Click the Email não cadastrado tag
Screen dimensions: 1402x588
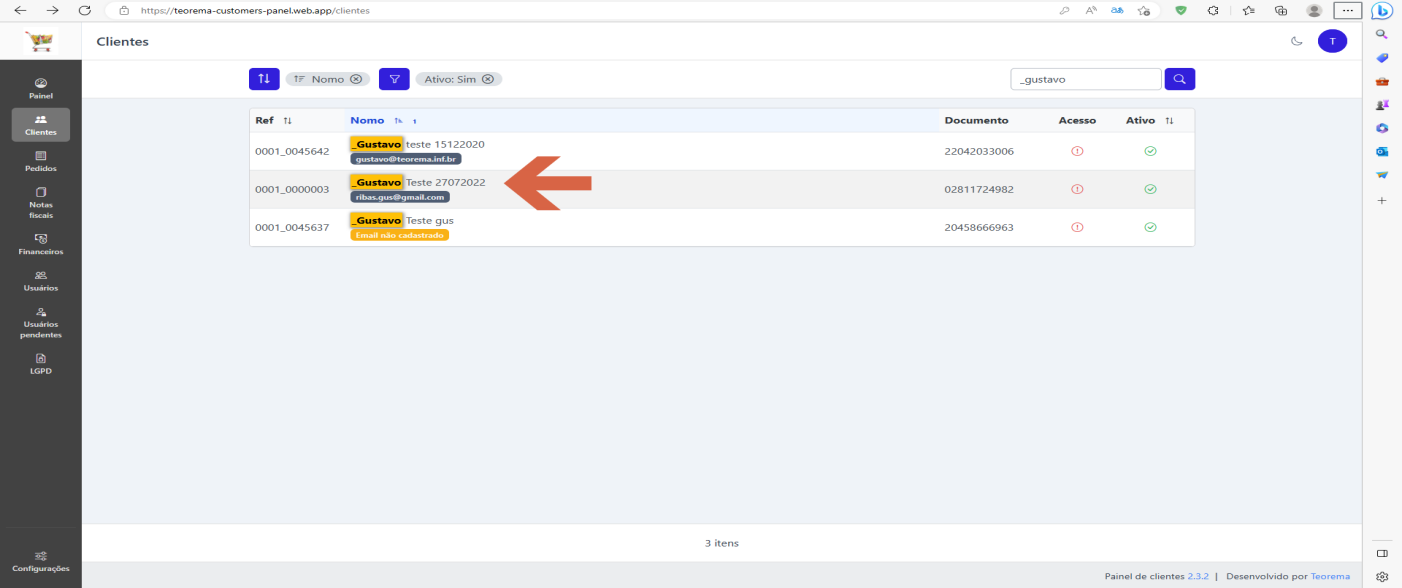coord(400,235)
